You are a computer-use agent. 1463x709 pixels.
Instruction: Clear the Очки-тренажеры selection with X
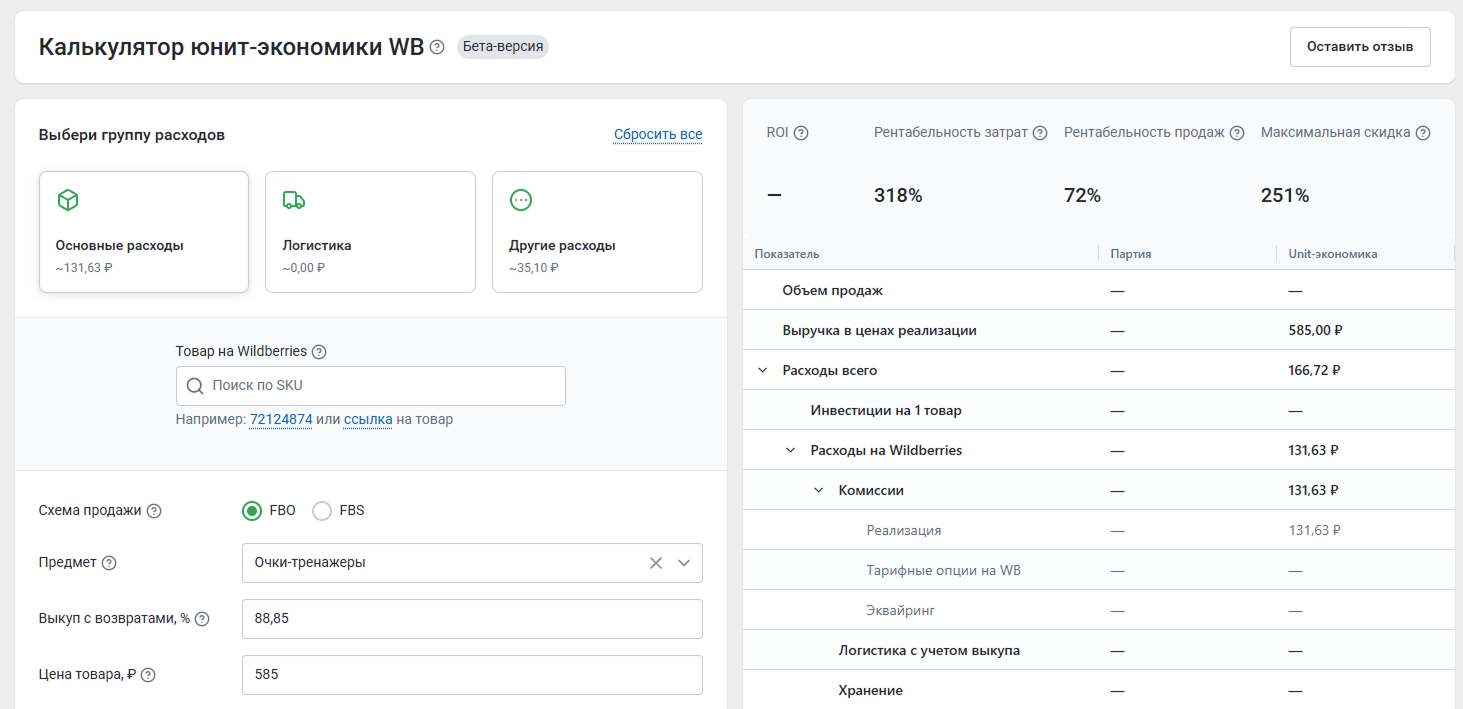(x=656, y=563)
